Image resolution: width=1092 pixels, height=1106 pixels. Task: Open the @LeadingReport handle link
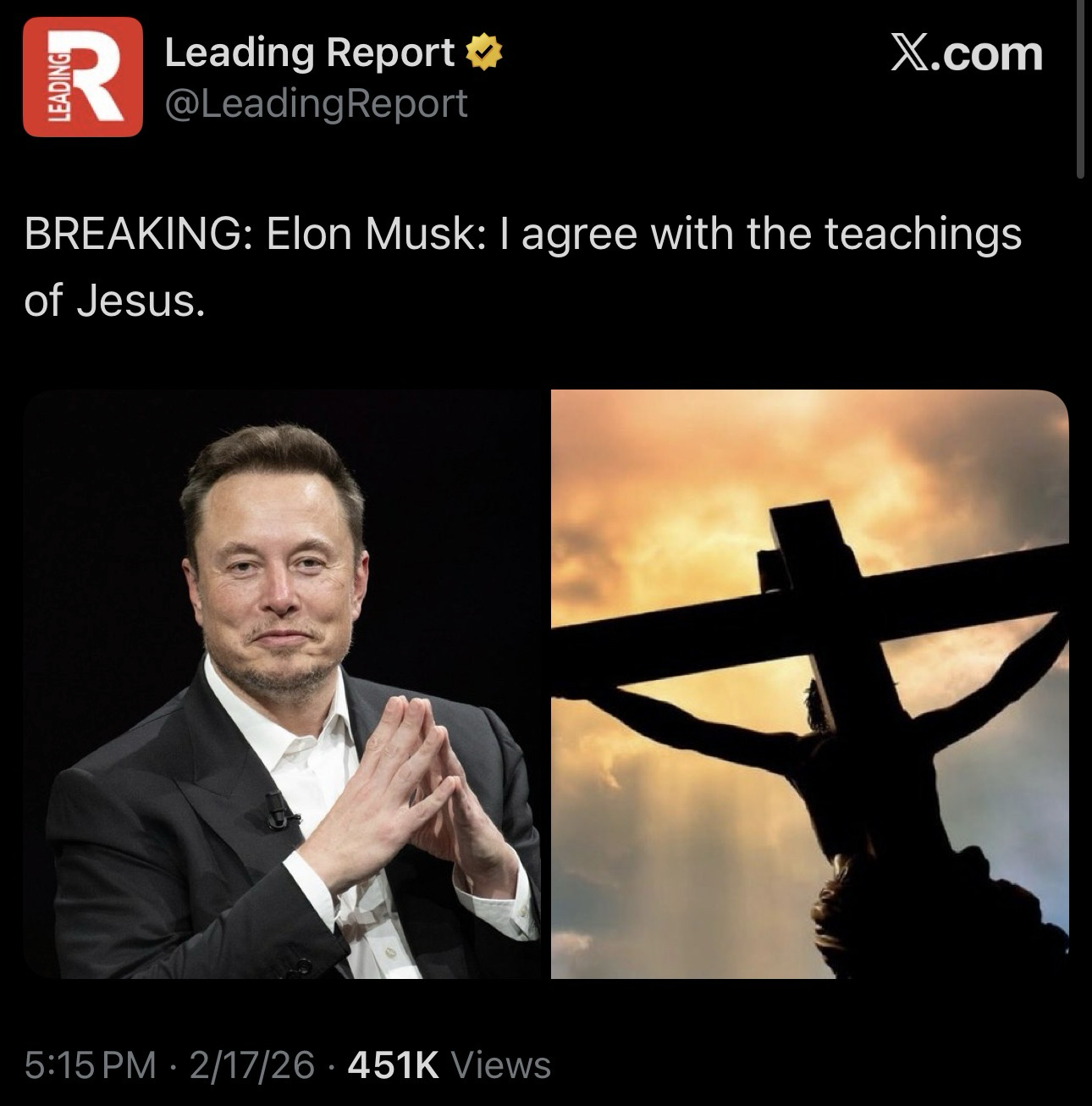point(315,103)
